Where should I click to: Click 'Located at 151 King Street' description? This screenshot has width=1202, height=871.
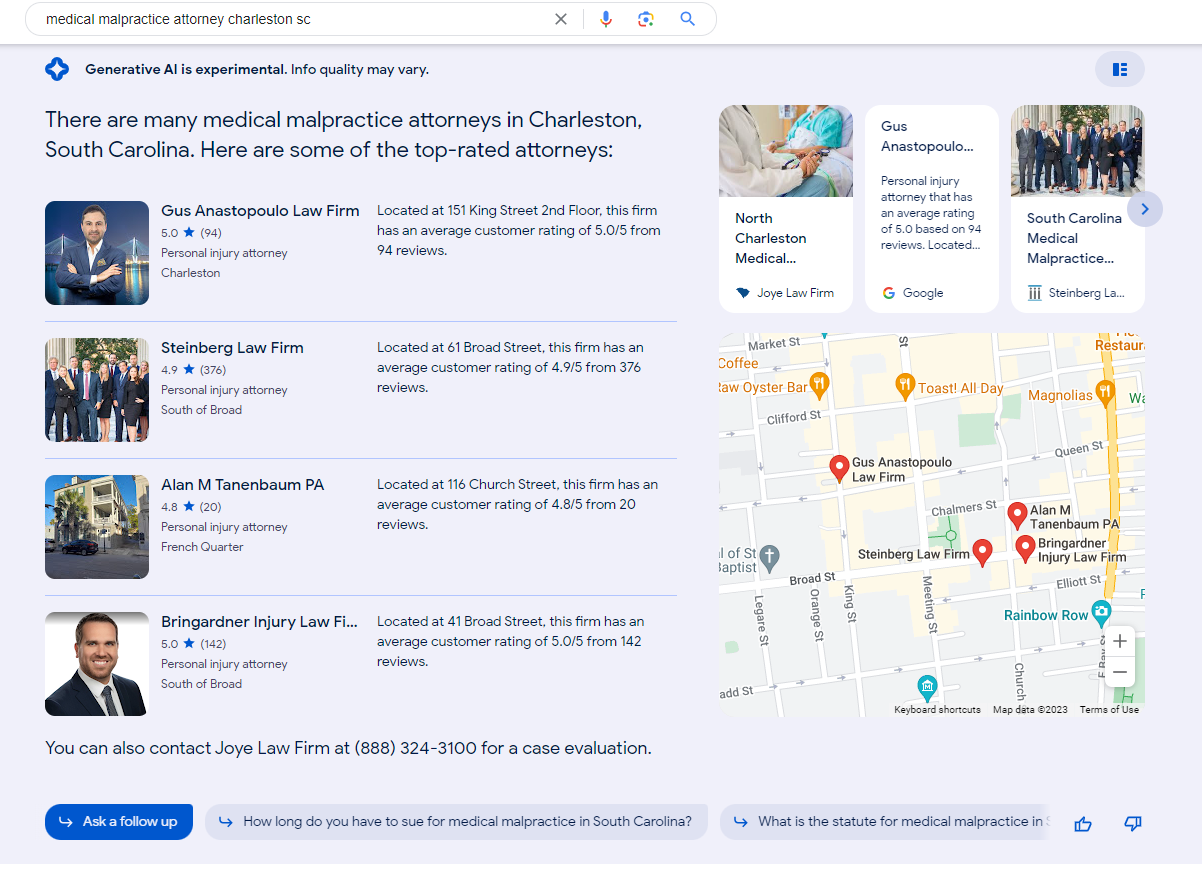click(x=519, y=231)
